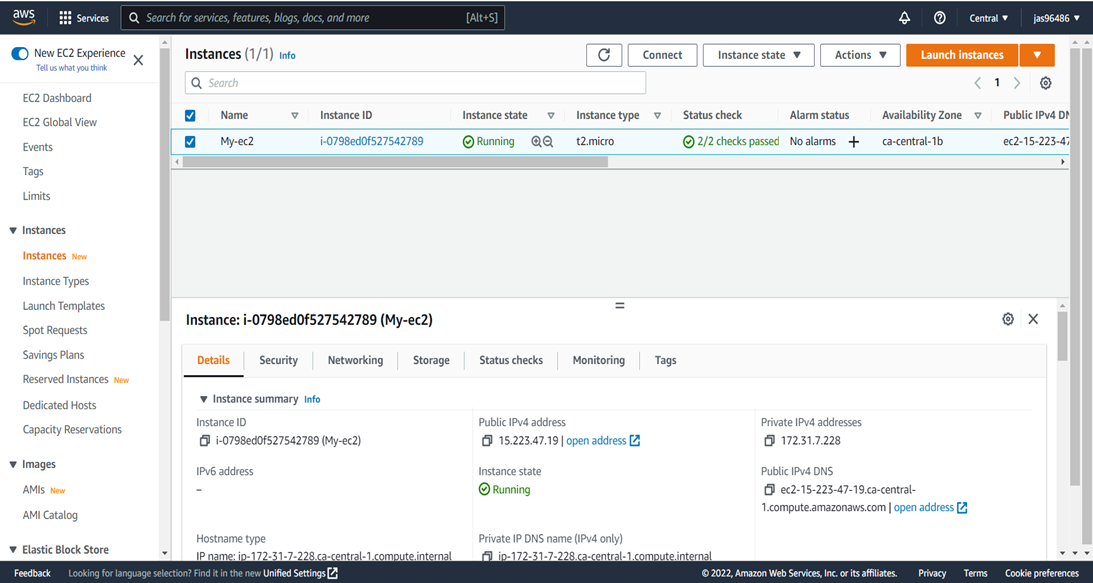Screen dimensions: 1093x583
Task: Zoom out filter on Running state
Action: 548,142
